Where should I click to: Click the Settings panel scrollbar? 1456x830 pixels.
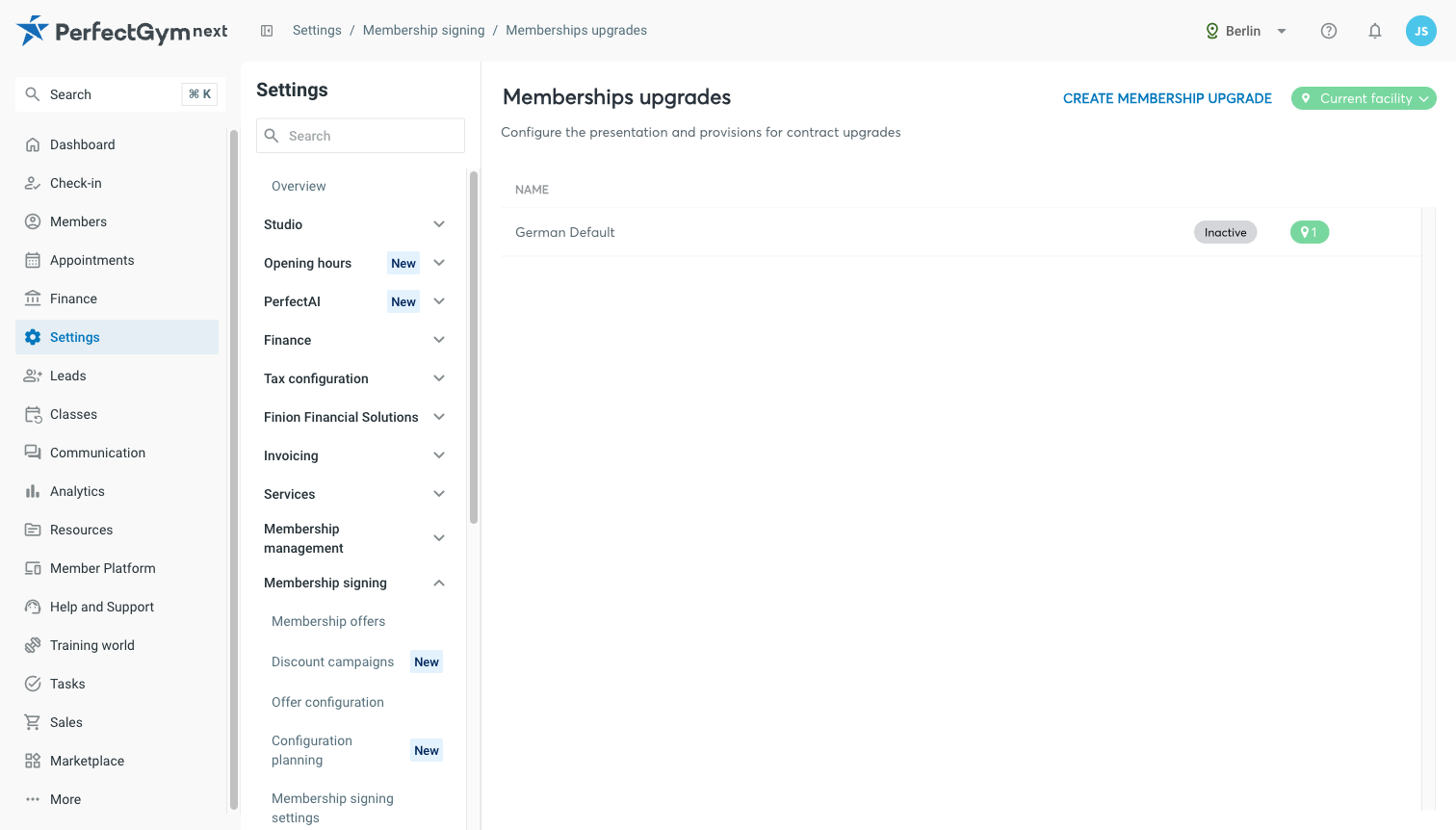(x=474, y=348)
